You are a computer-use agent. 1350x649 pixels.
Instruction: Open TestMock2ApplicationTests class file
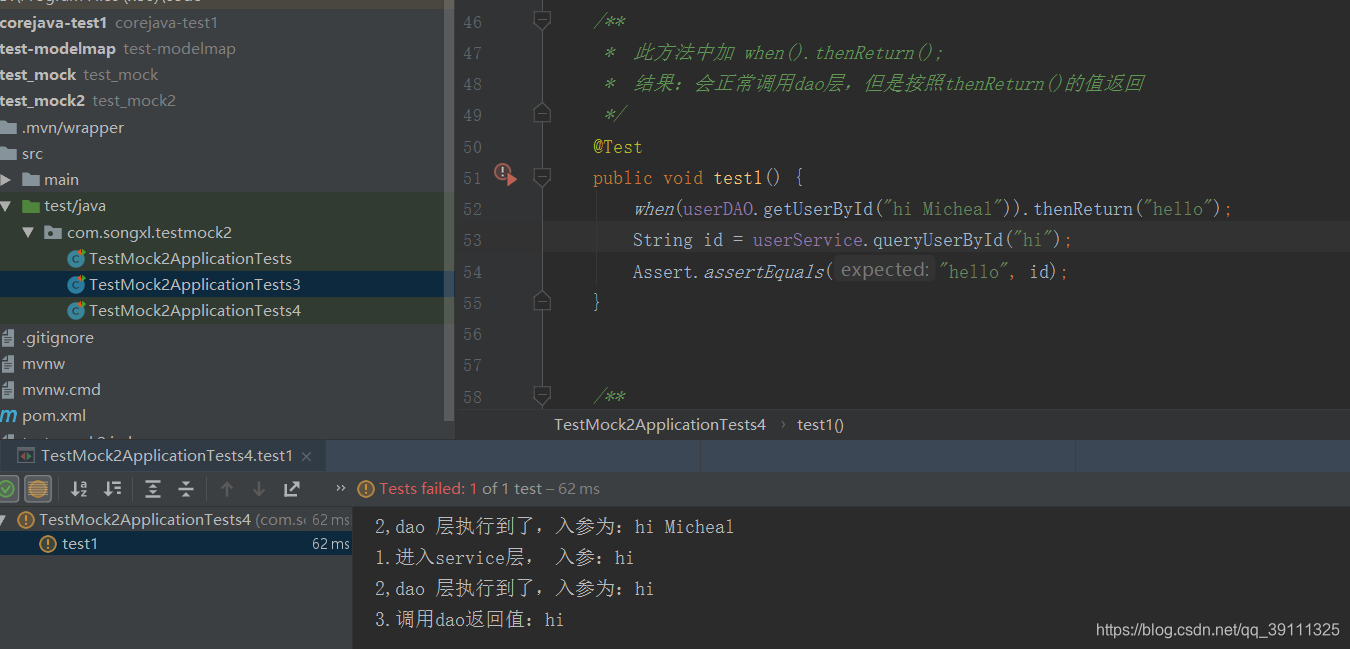[190, 258]
